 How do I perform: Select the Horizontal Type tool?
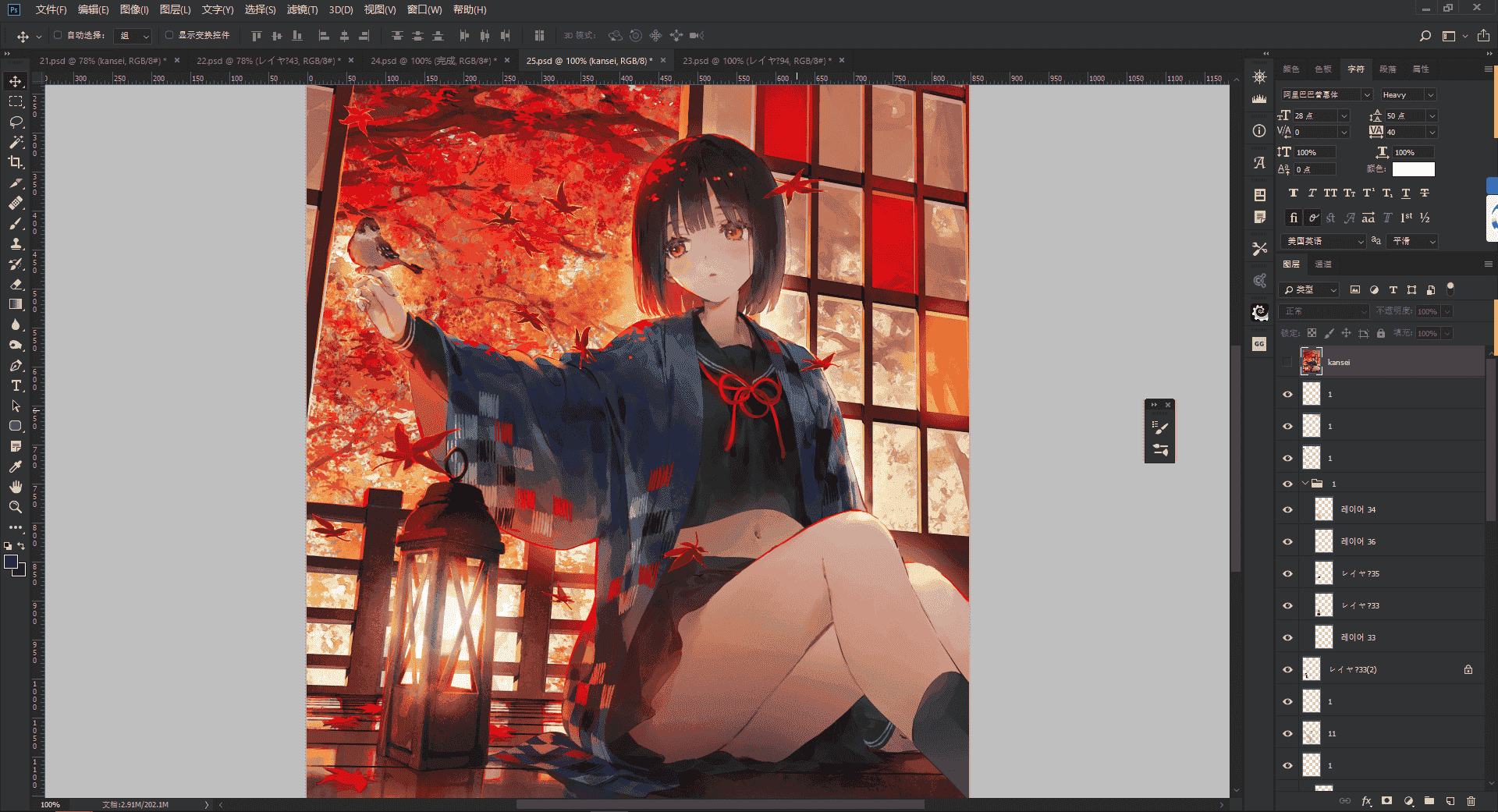[16, 385]
